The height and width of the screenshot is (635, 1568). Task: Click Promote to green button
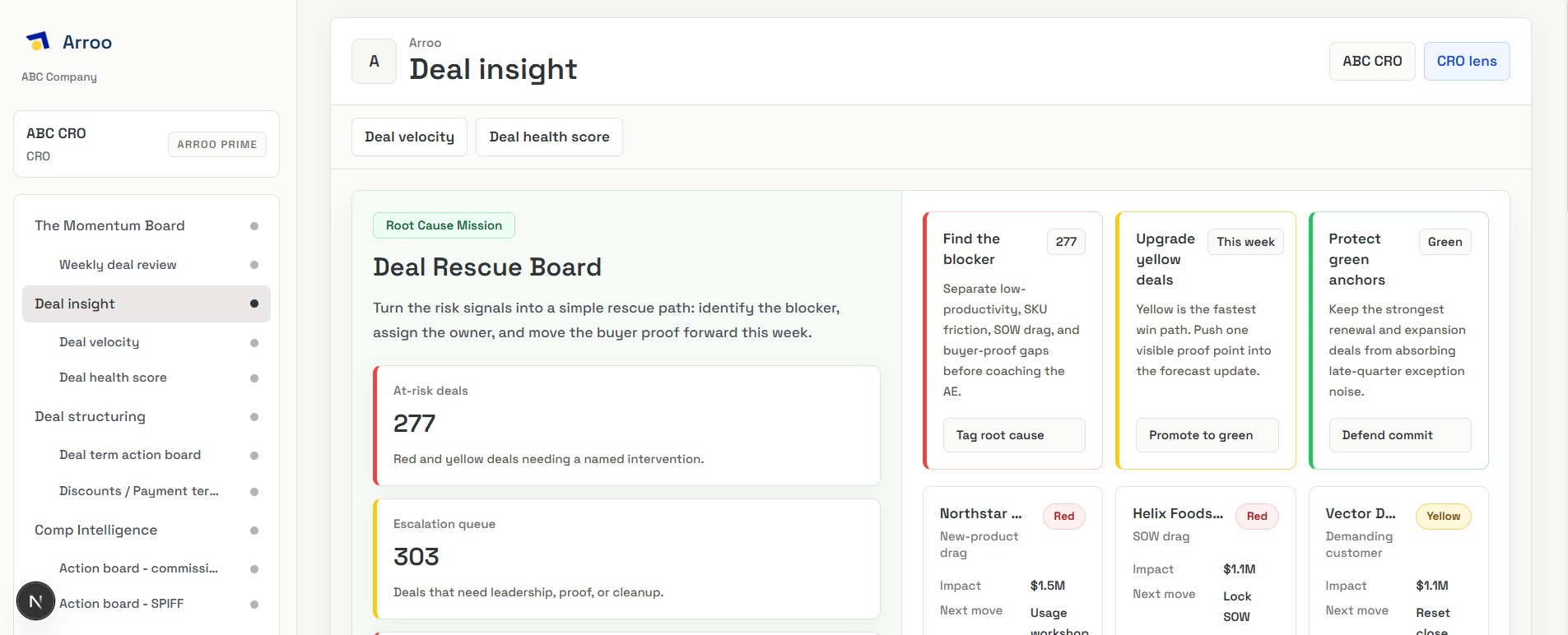tap(1207, 435)
